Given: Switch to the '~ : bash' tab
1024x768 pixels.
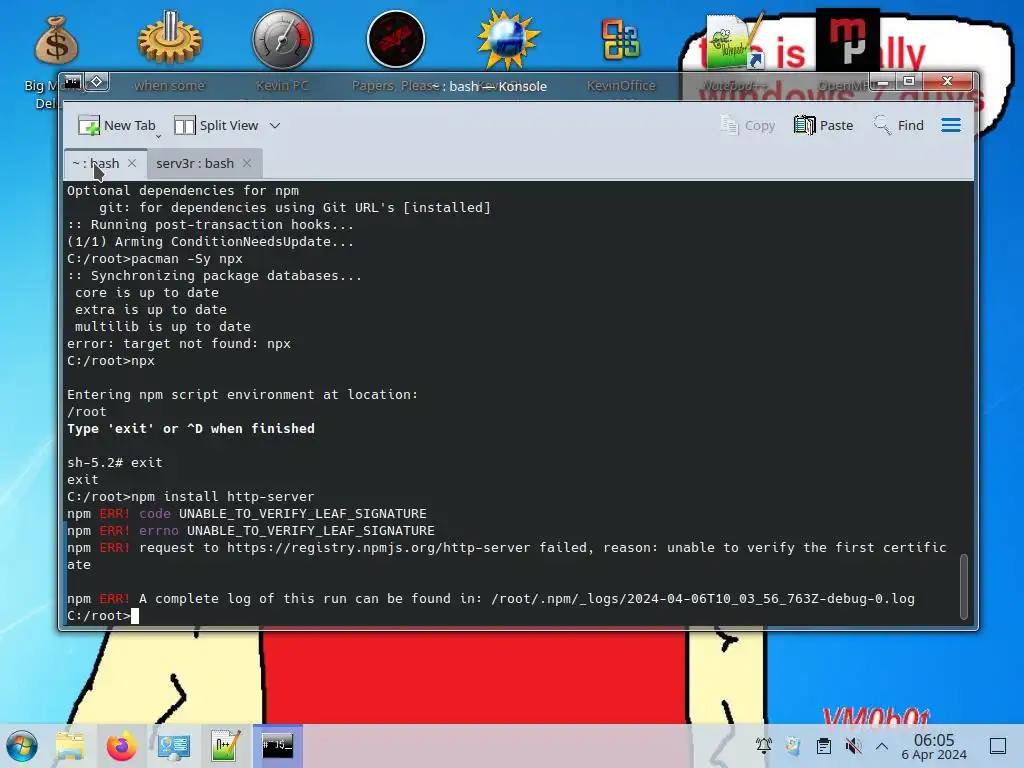Looking at the screenshot, I should coord(96,163).
